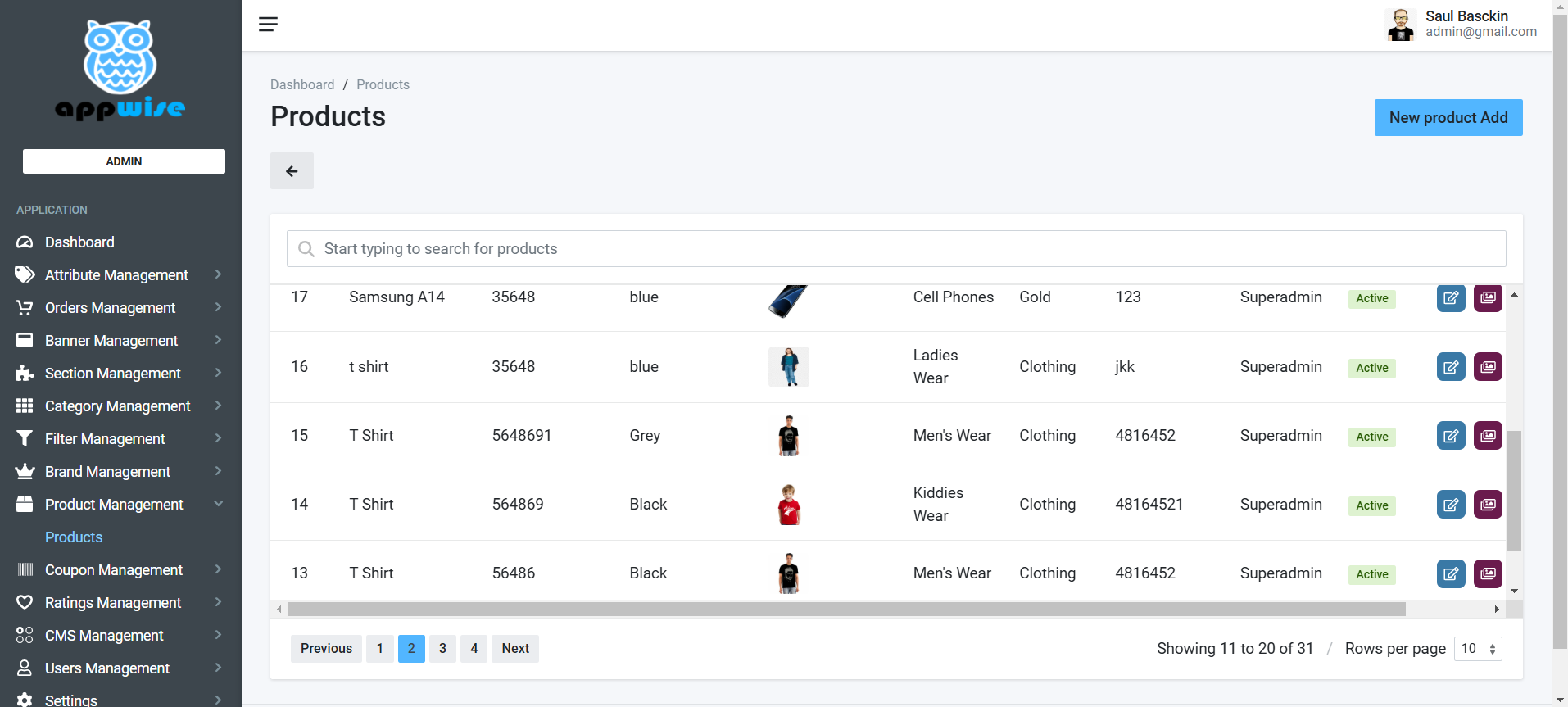Click the Attribute Management tags icon
The image size is (1568, 707).
(25, 275)
